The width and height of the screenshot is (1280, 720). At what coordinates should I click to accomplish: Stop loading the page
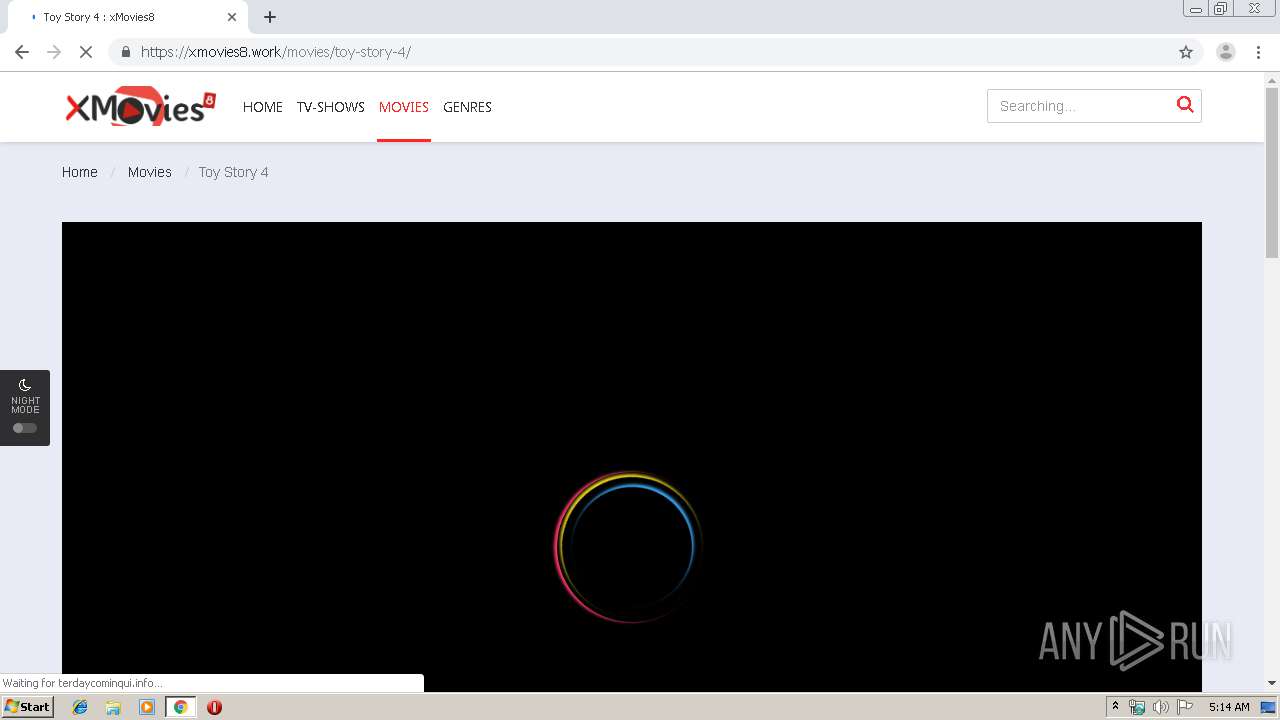coord(86,52)
